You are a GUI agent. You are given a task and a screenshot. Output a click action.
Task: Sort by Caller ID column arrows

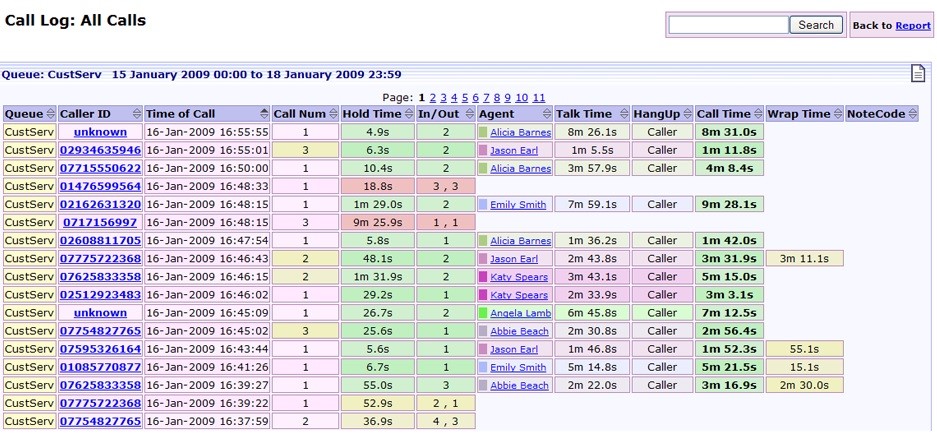(x=136, y=114)
